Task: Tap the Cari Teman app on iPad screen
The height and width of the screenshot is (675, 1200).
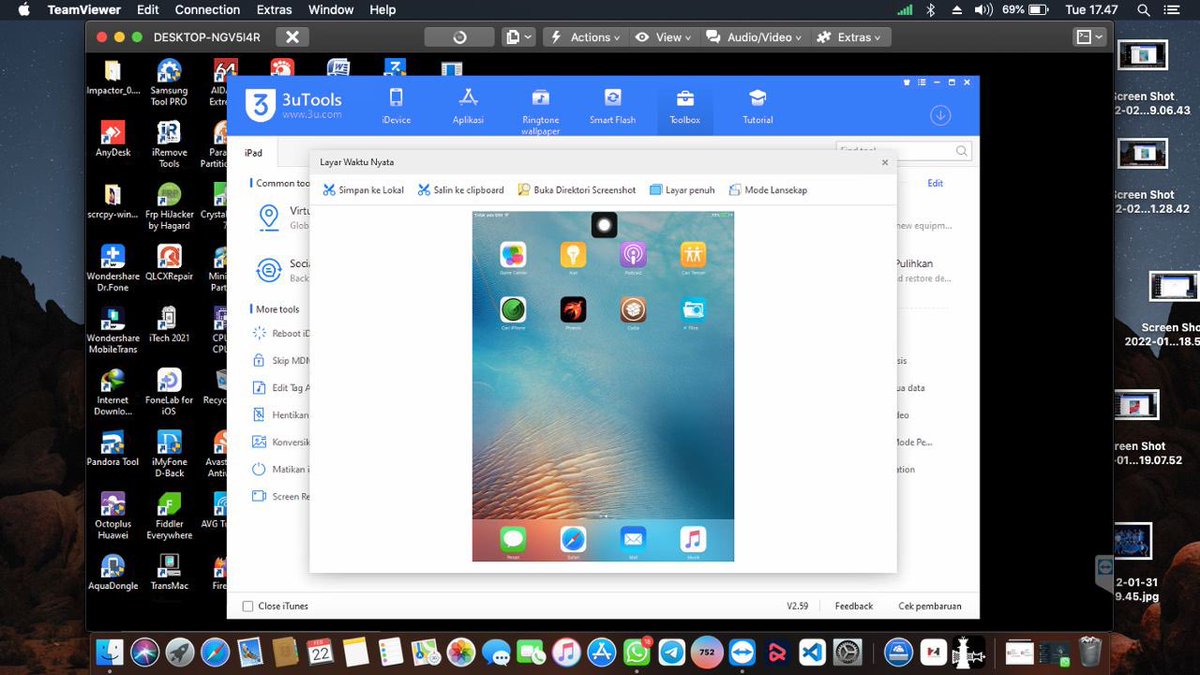Action: [x=693, y=255]
